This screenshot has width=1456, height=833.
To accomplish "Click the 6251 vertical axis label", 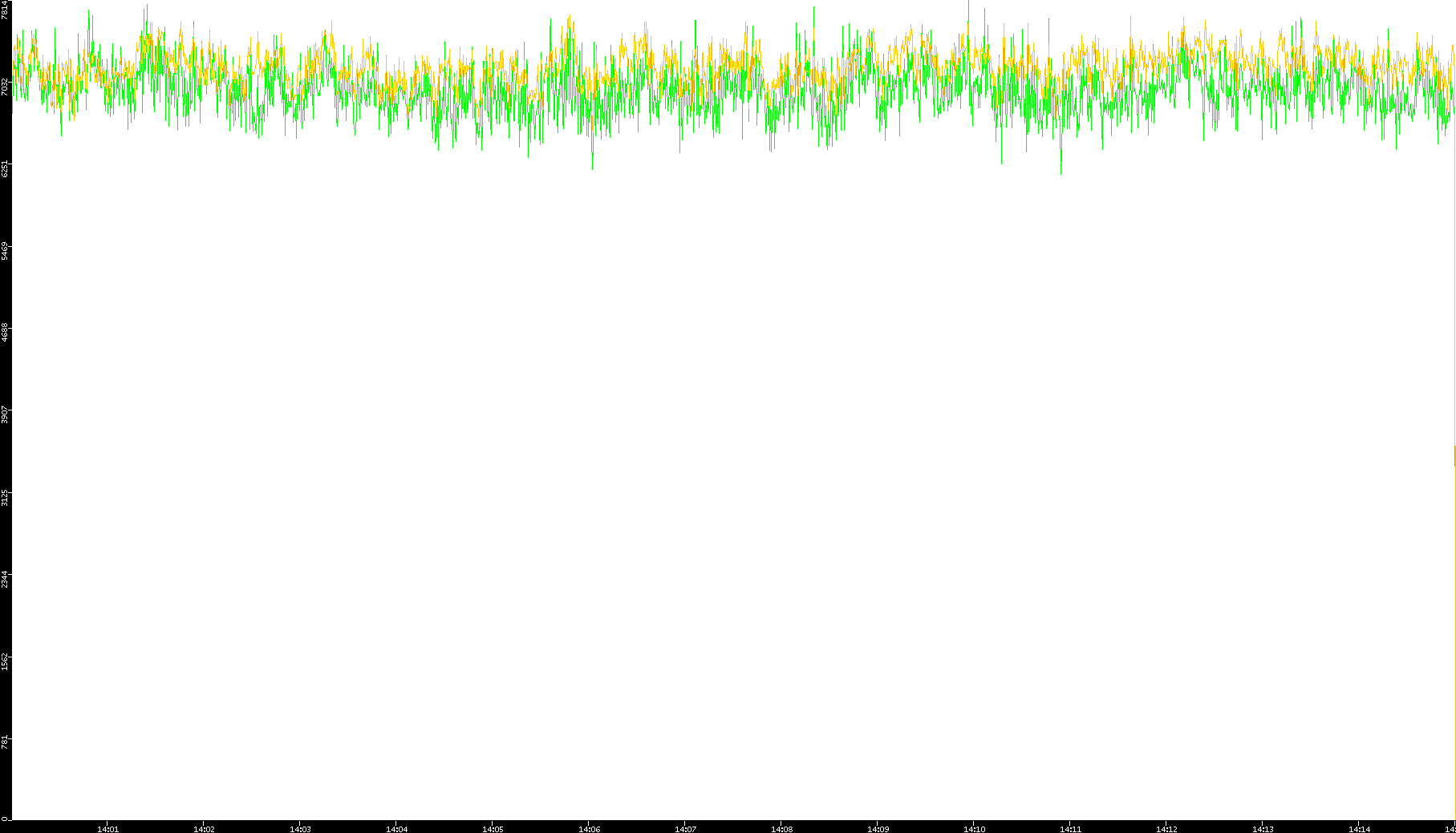I will coord(6,168).
